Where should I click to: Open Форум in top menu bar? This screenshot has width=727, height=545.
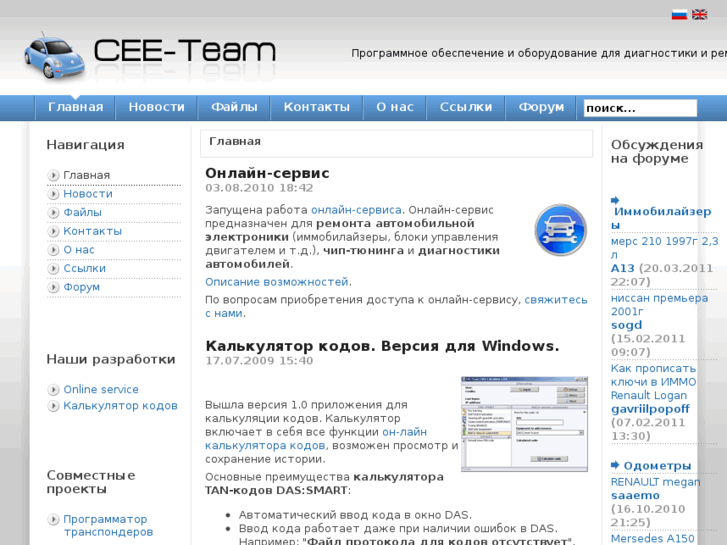click(x=541, y=107)
